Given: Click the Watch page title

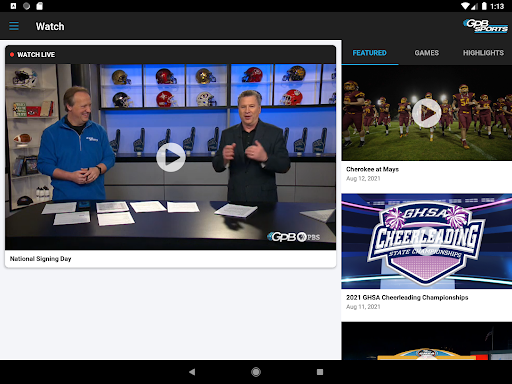Looking at the screenshot, I should [50, 26].
